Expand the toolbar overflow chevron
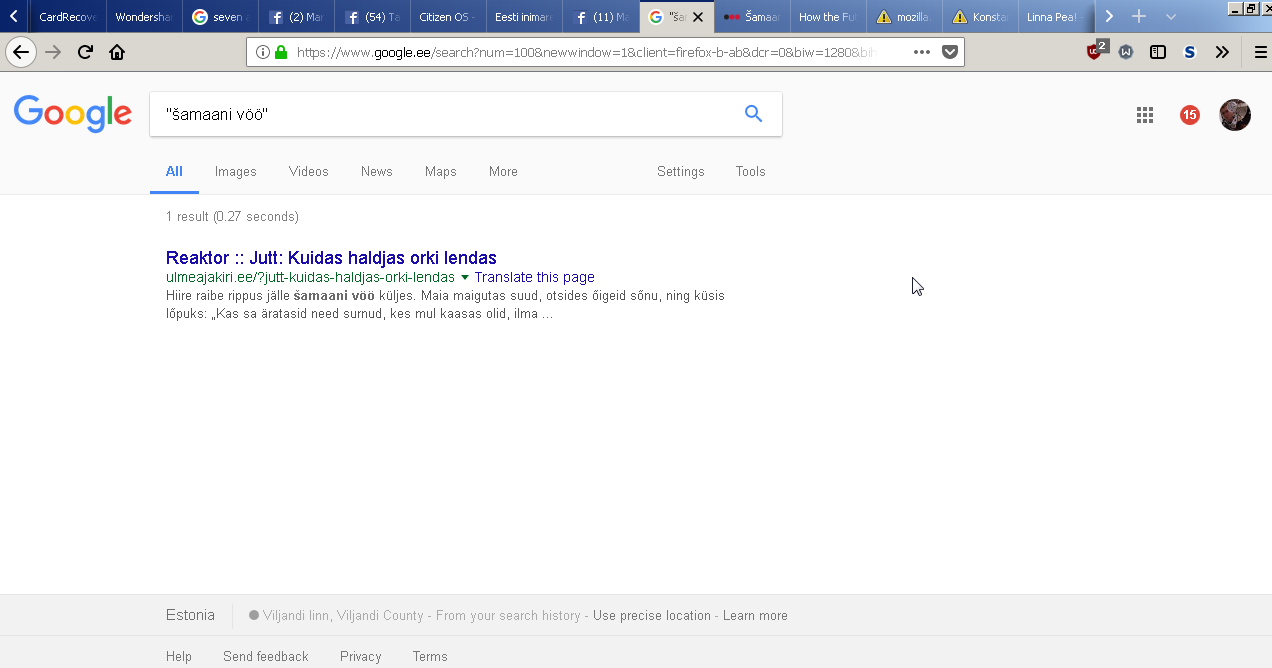 [x=1222, y=52]
